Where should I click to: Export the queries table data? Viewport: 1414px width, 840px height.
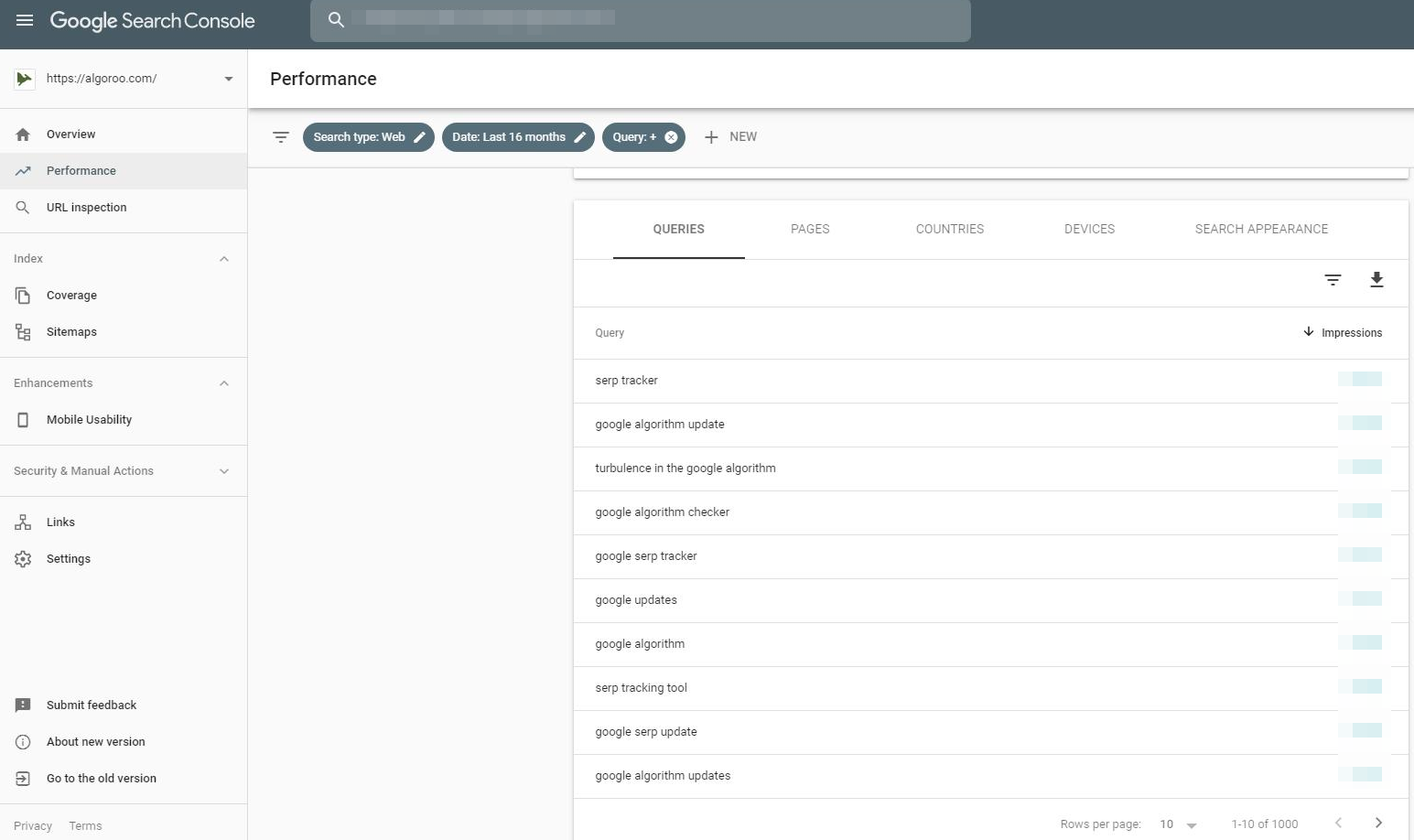[1376, 280]
